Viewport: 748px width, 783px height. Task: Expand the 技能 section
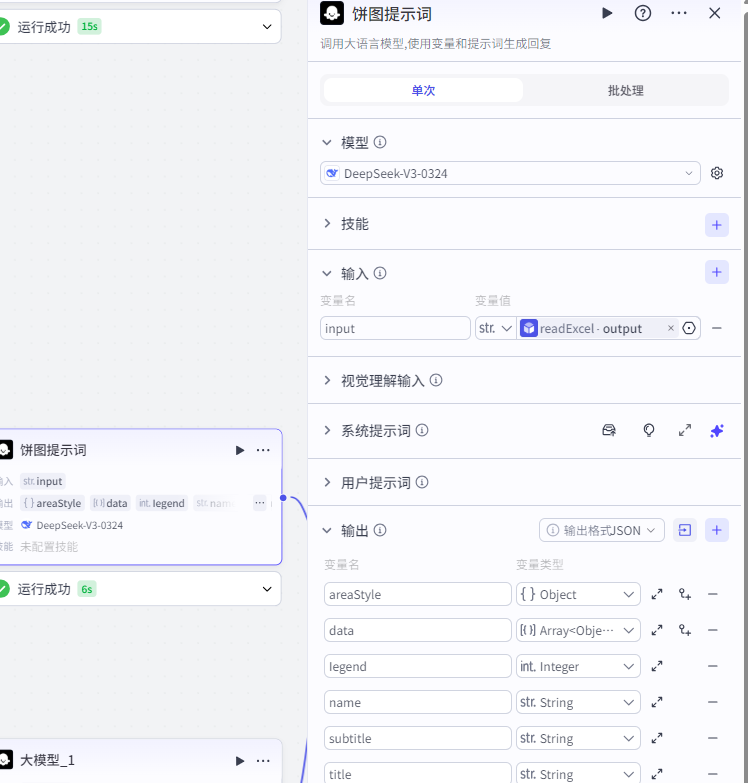[327, 224]
